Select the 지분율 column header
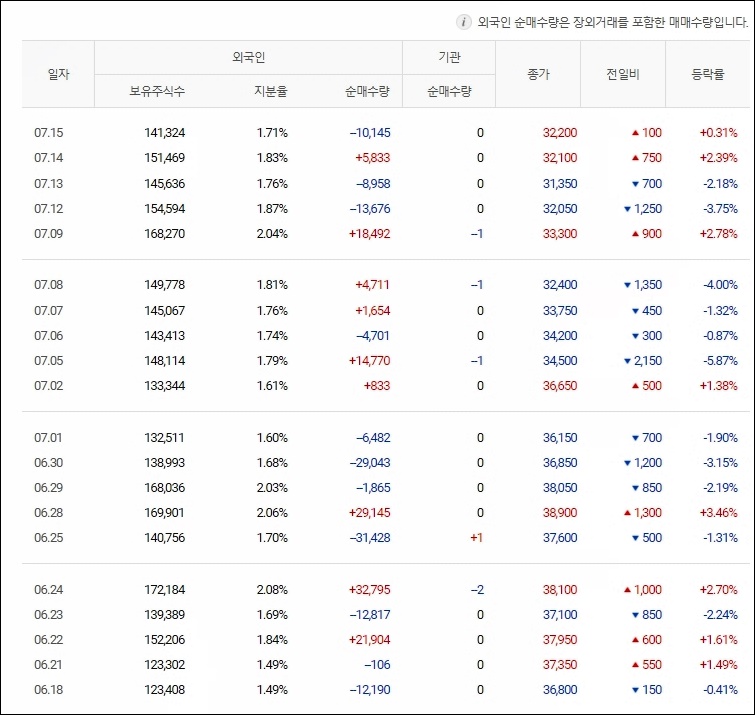Screen dimensions: 755x715 pos(271,91)
